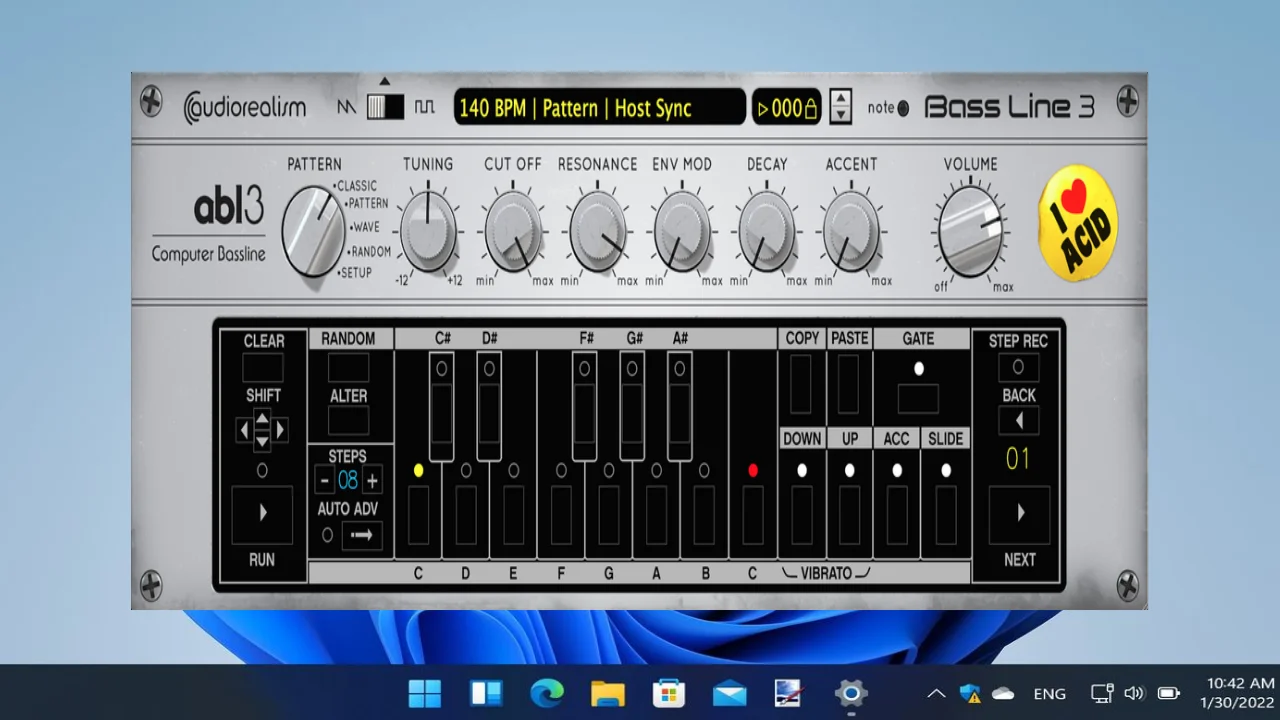
Task: Click the I love ACID sticker
Action: [x=1078, y=223]
